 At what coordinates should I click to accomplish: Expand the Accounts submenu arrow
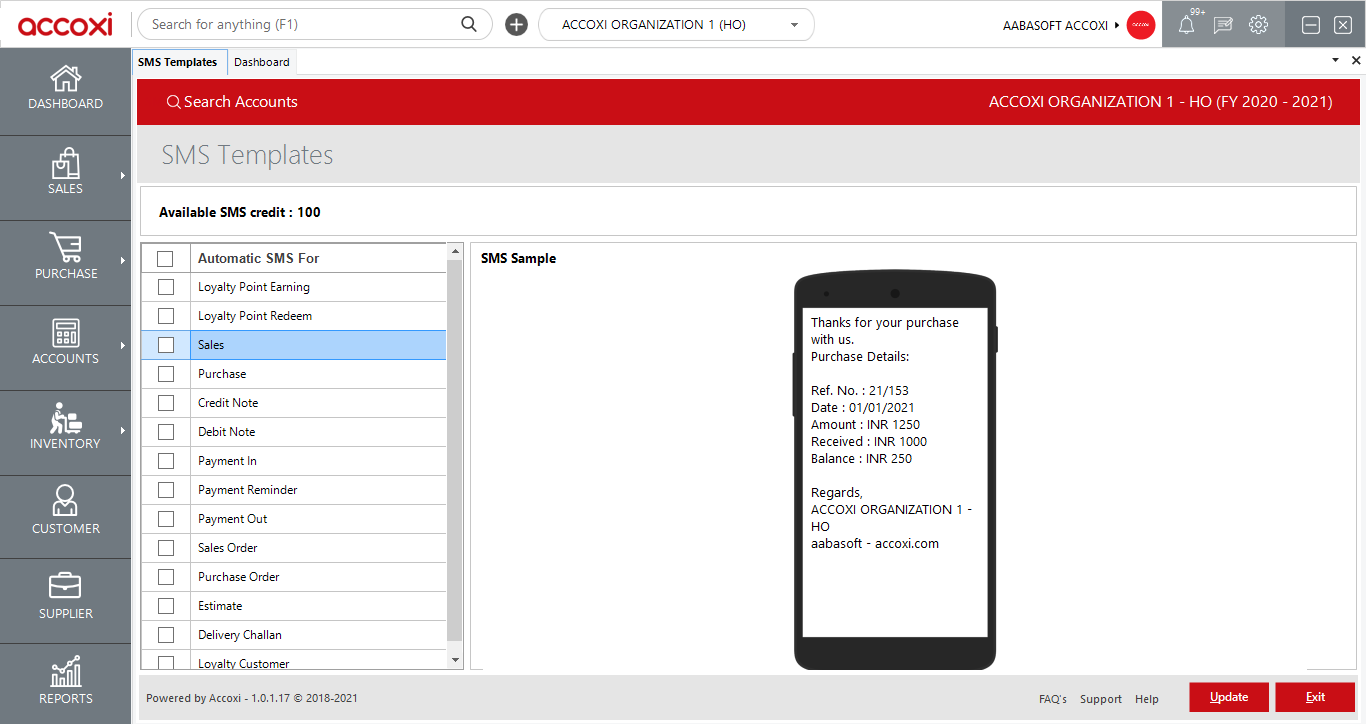(x=123, y=346)
